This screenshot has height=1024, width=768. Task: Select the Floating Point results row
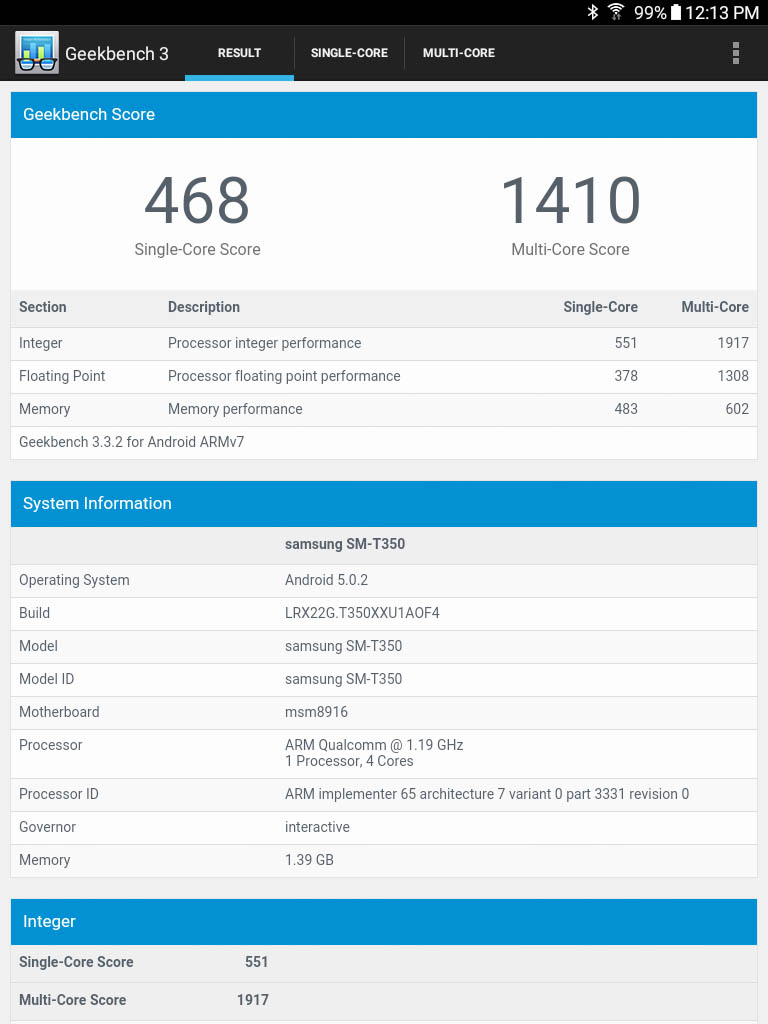[x=384, y=376]
